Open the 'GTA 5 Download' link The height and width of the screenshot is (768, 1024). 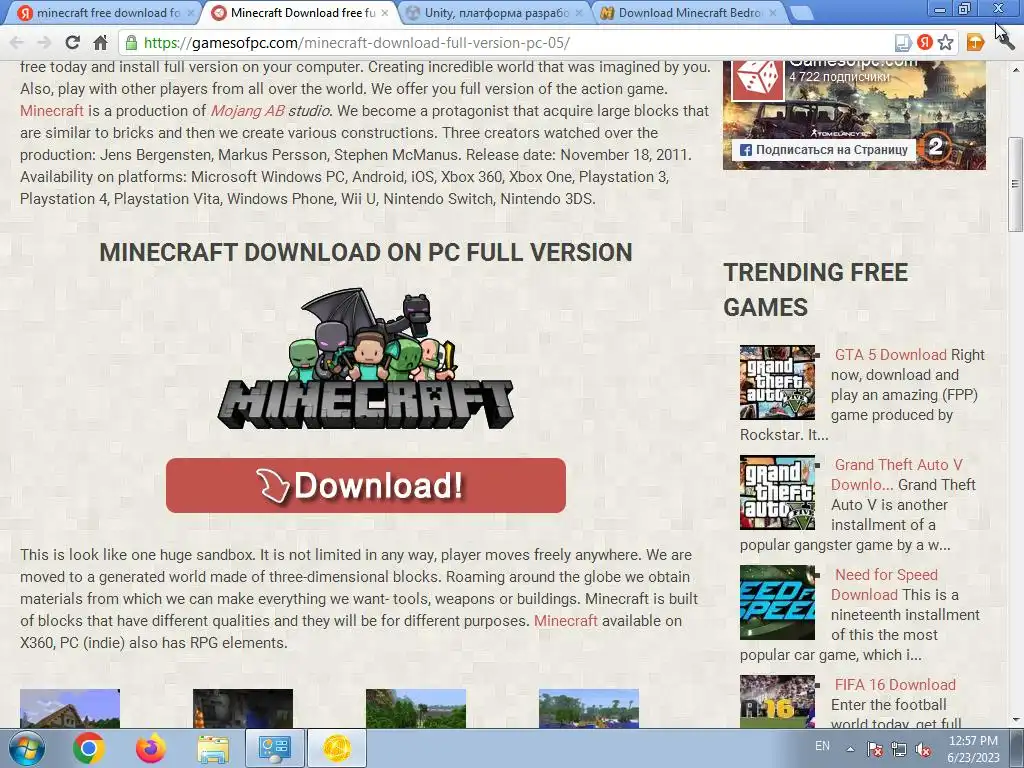[x=890, y=355]
